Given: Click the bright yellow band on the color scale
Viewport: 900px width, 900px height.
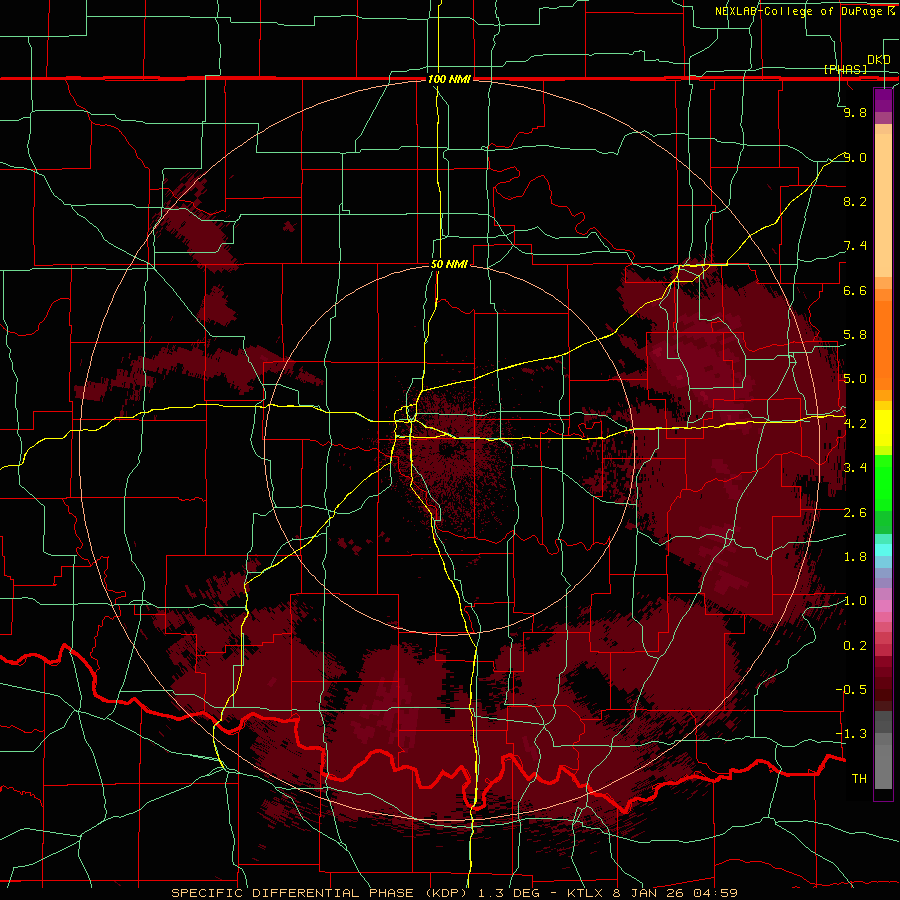Looking at the screenshot, I should pos(883,428).
